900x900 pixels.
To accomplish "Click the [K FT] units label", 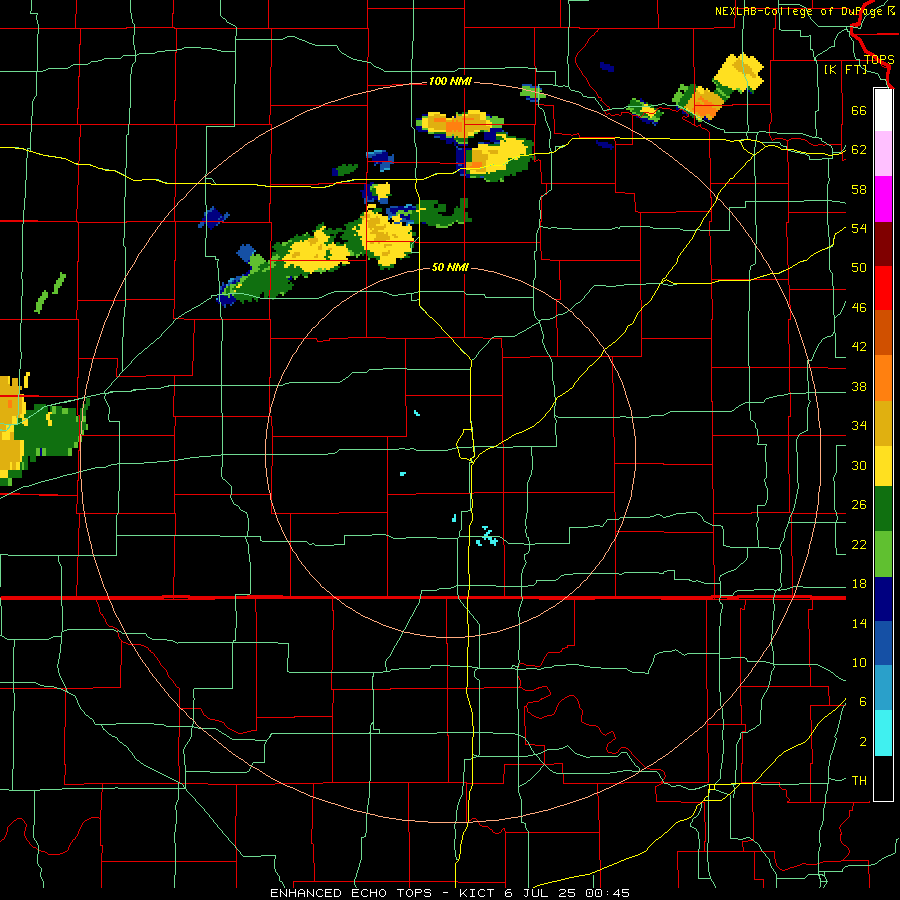I will click(x=845, y=70).
